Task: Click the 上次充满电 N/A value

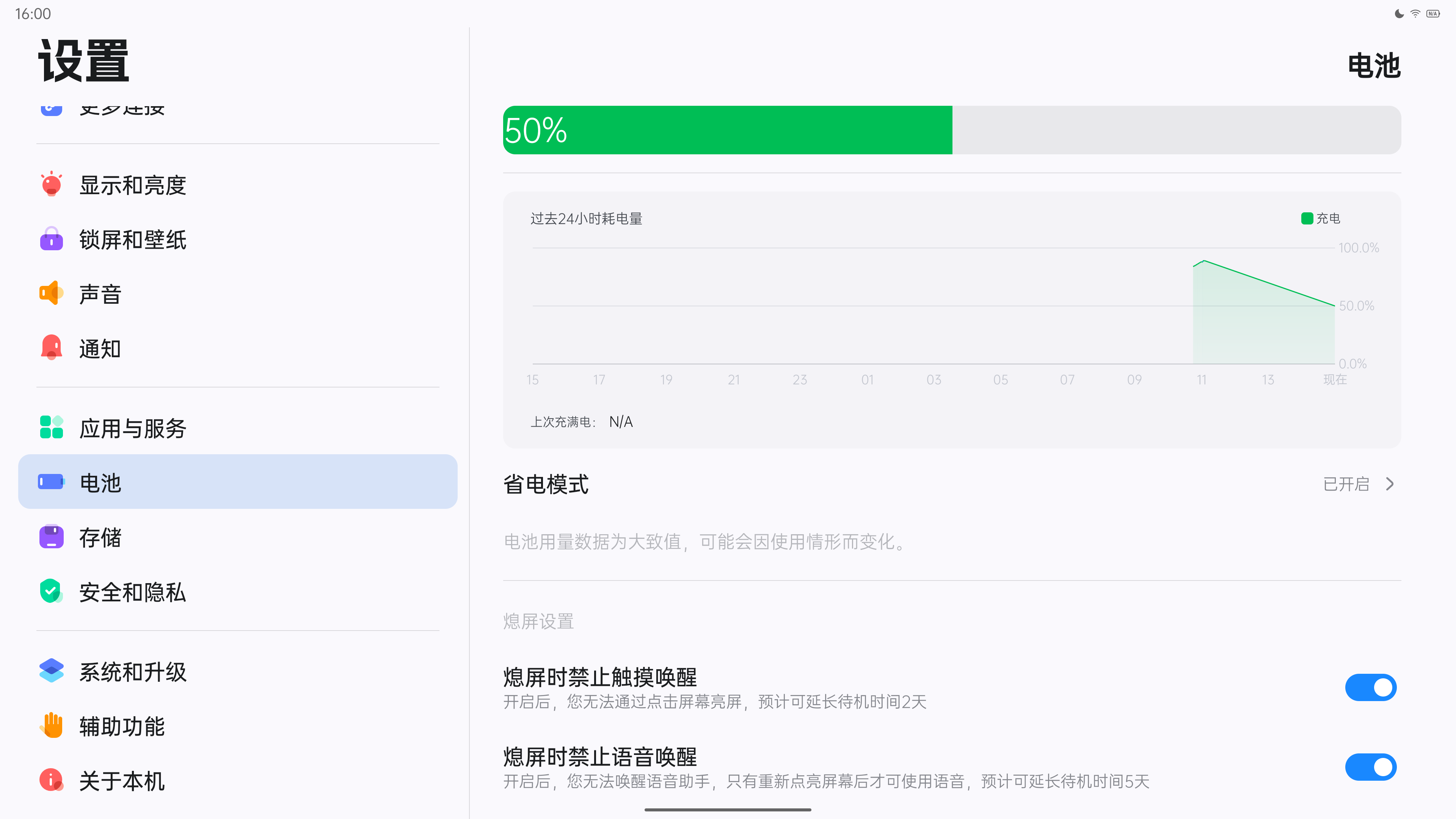Action: click(x=621, y=422)
